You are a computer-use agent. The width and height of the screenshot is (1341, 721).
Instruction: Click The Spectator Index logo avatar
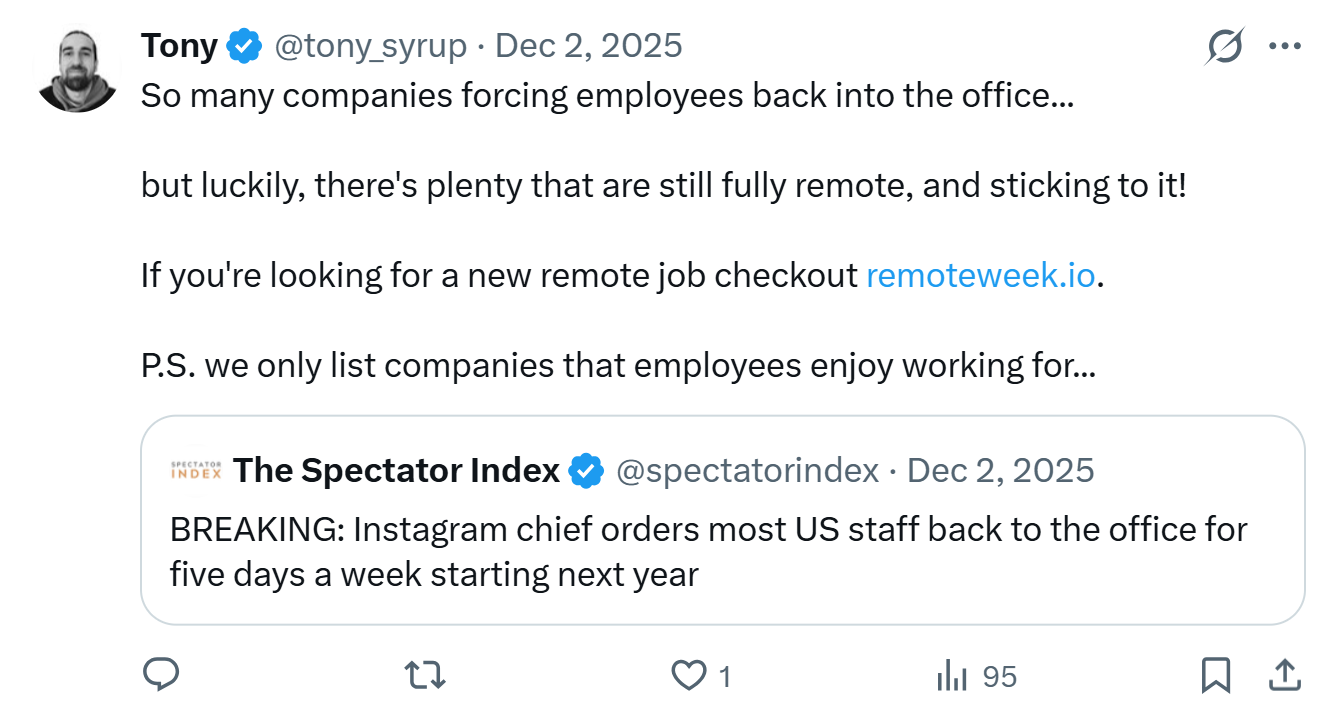(196, 470)
